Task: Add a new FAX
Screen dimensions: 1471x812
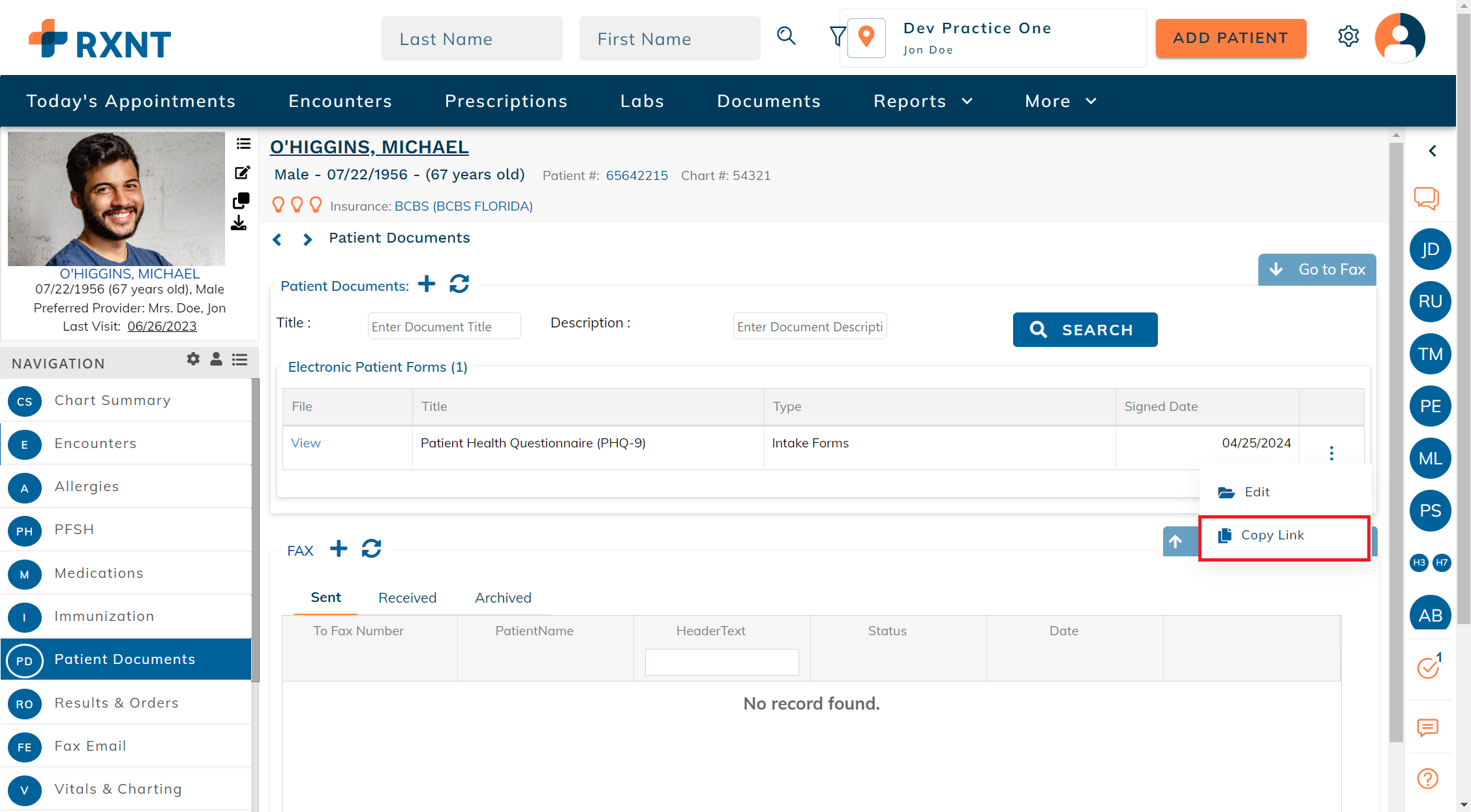Action: [339, 549]
